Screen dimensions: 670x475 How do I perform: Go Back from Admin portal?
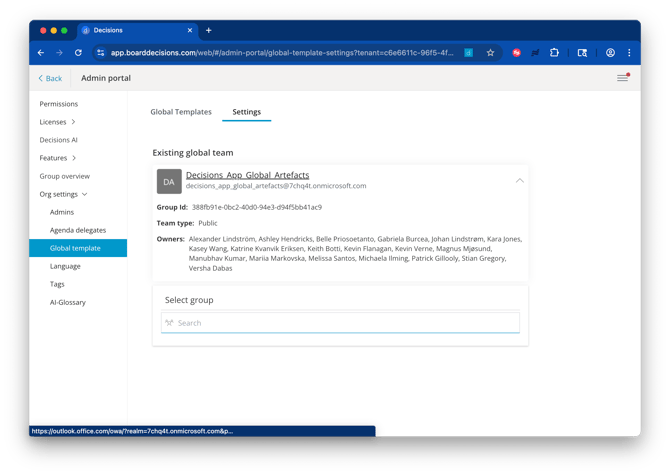(50, 78)
